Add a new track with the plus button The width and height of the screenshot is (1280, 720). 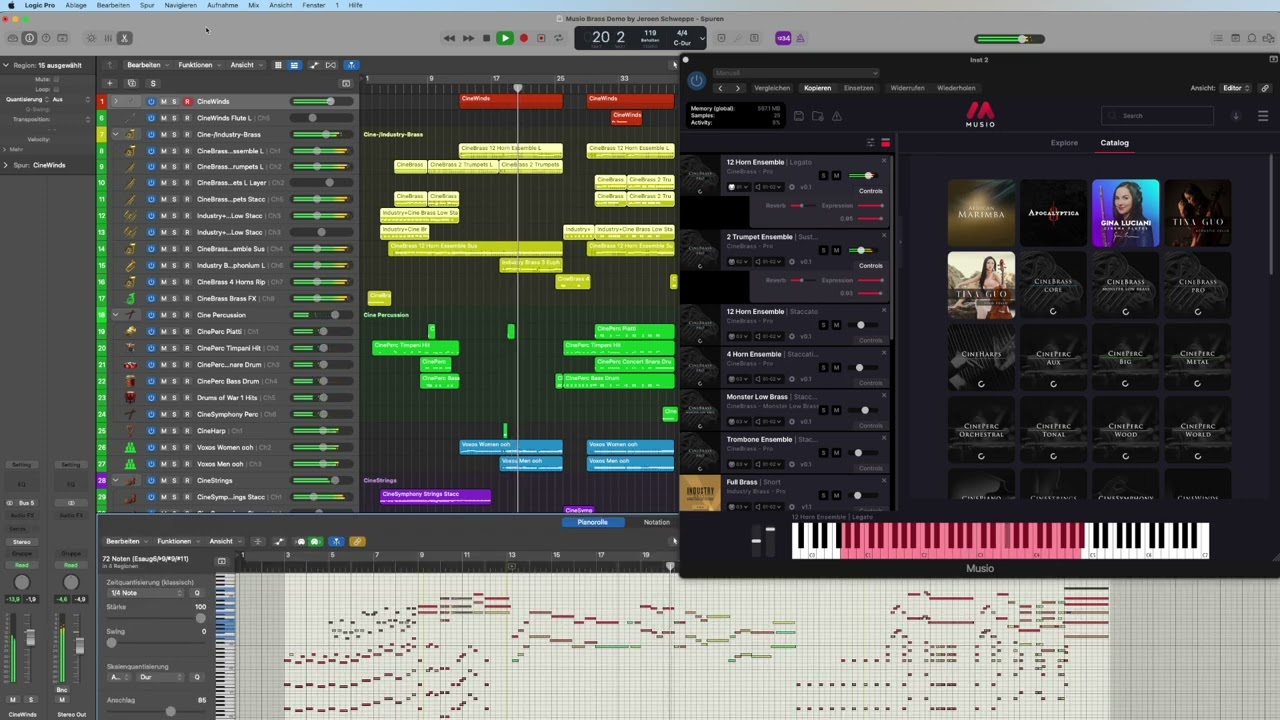110,83
